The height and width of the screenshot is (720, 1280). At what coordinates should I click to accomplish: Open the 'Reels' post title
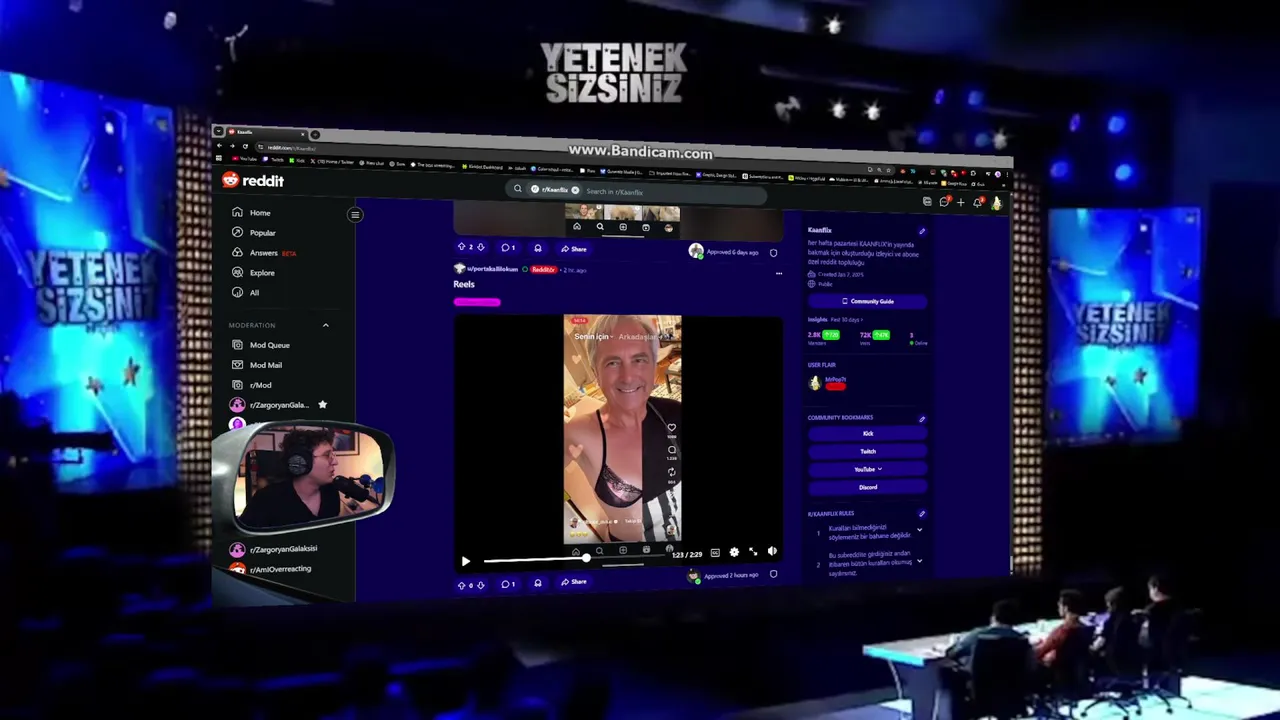pyautogui.click(x=464, y=284)
